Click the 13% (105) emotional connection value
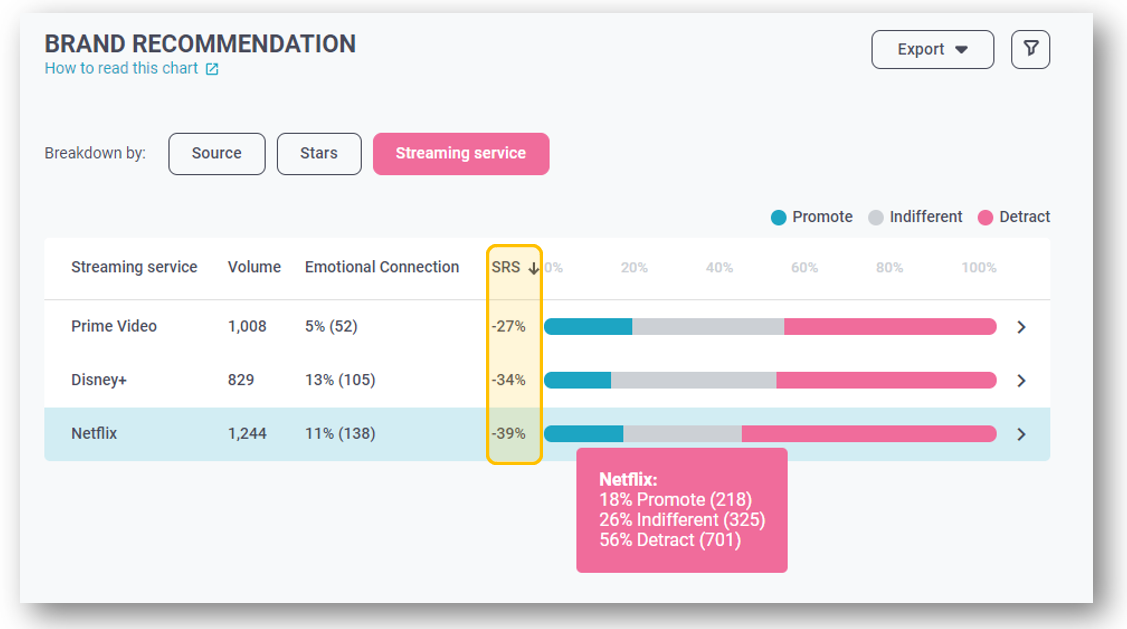Viewport: 1127px width, 629px height. click(x=340, y=380)
